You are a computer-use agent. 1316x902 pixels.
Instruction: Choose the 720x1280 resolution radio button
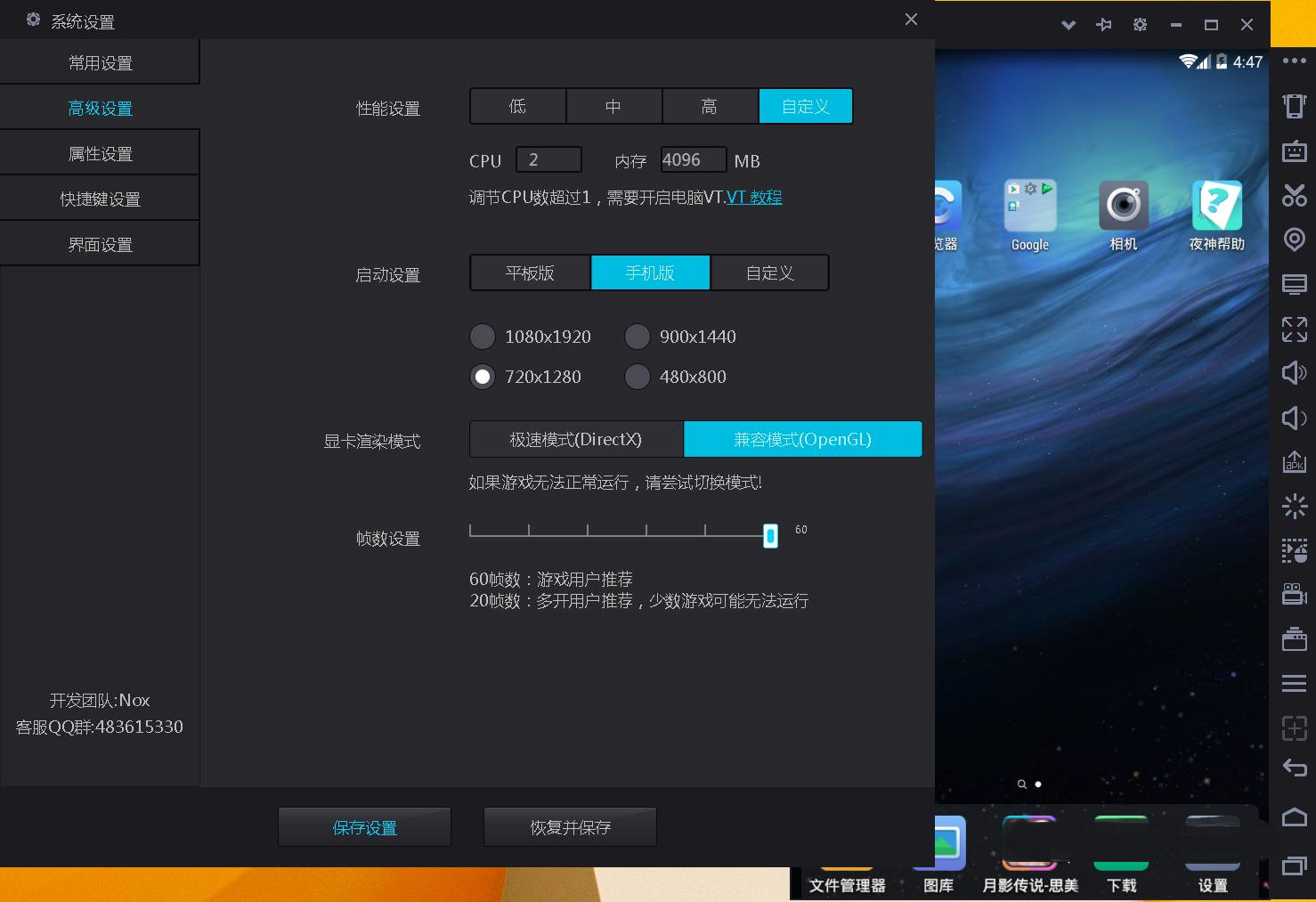[x=483, y=377]
